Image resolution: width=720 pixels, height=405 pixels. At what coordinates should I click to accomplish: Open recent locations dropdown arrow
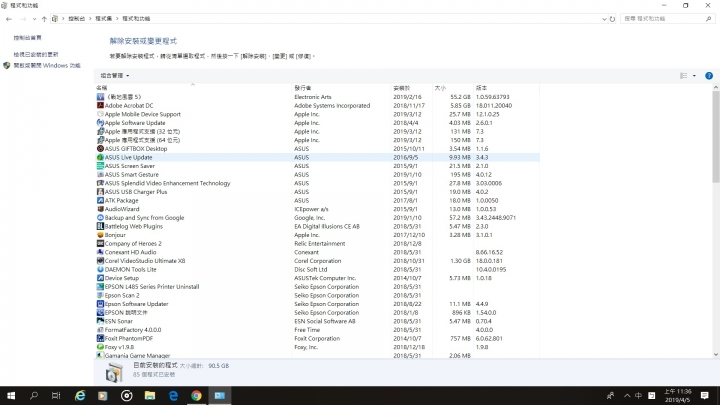[34, 19]
